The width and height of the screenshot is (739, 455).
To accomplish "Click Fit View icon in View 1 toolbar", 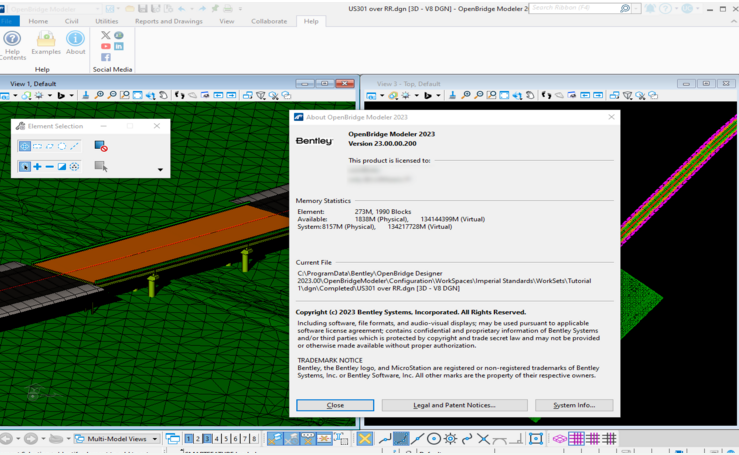I will [137, 95].
